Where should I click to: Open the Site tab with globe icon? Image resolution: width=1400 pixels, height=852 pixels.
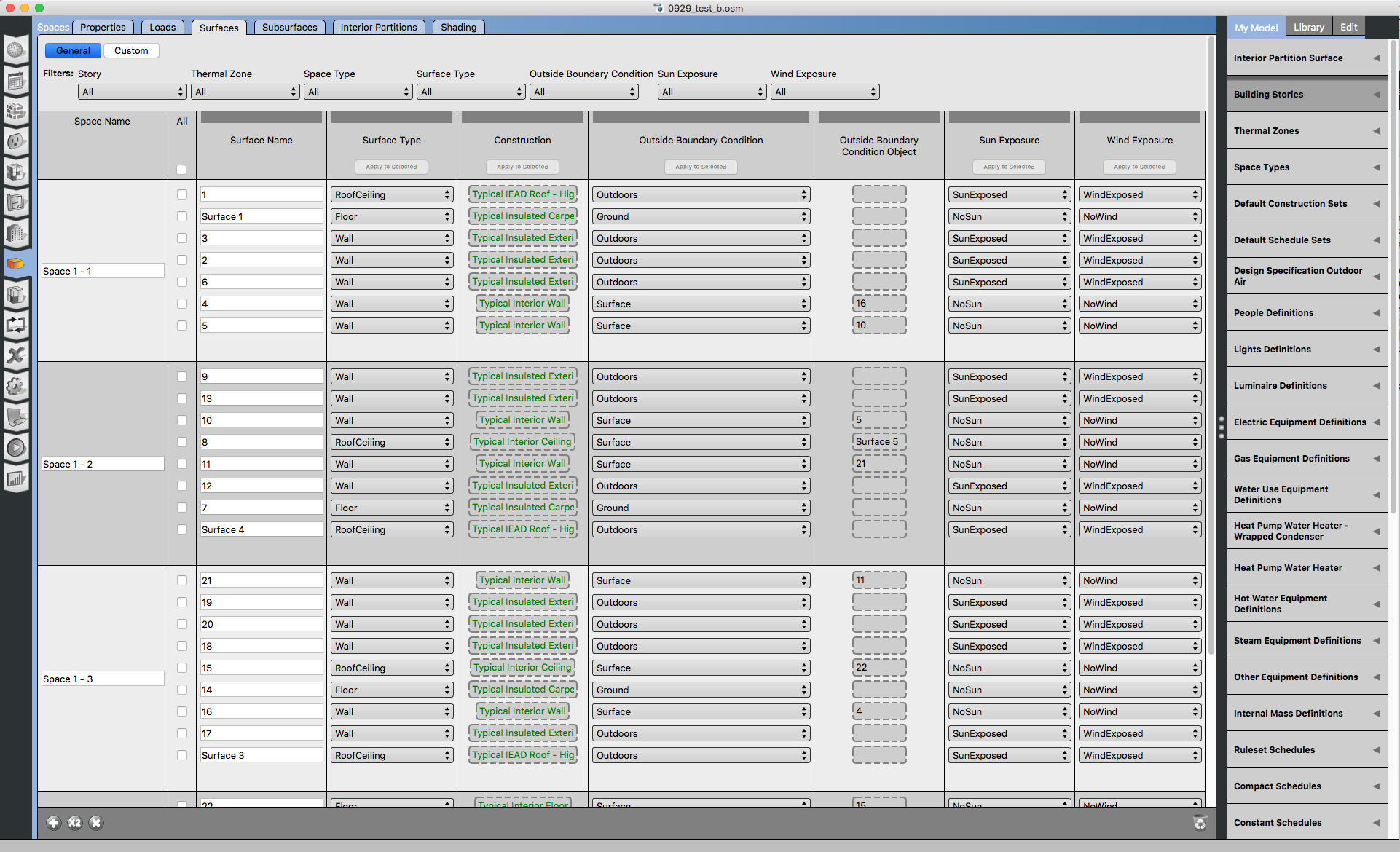pyautogui.click(x=17, y=50)
